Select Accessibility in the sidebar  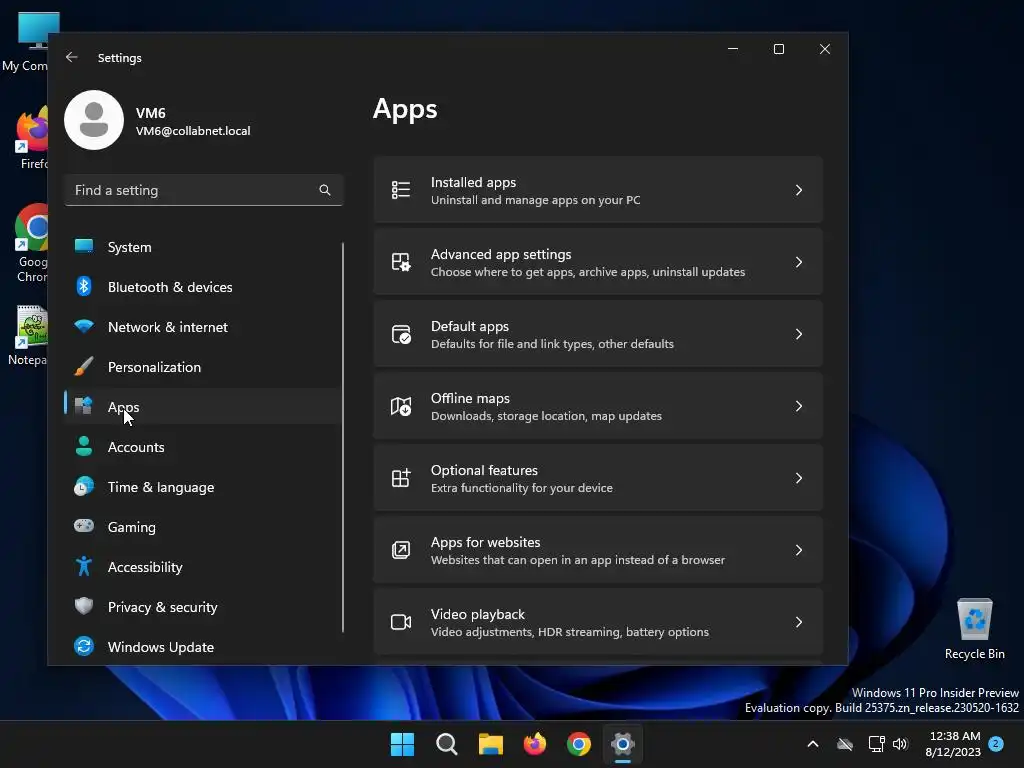coord(202,567)
